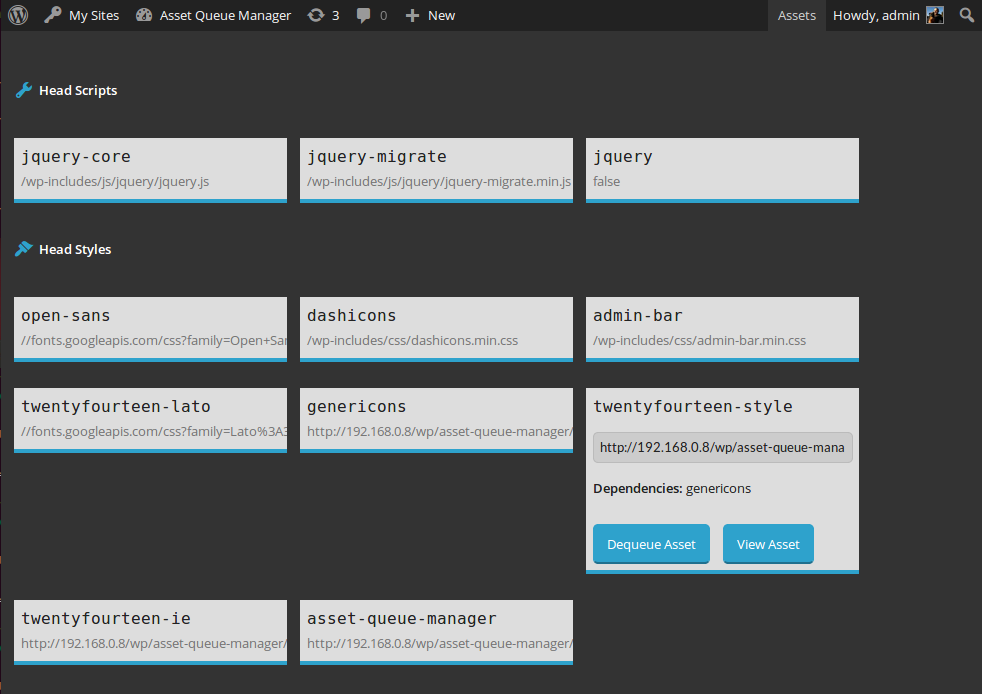Click the jquery-migrate.min.js path text
982x694 pixels.
(x=439, y=182)
